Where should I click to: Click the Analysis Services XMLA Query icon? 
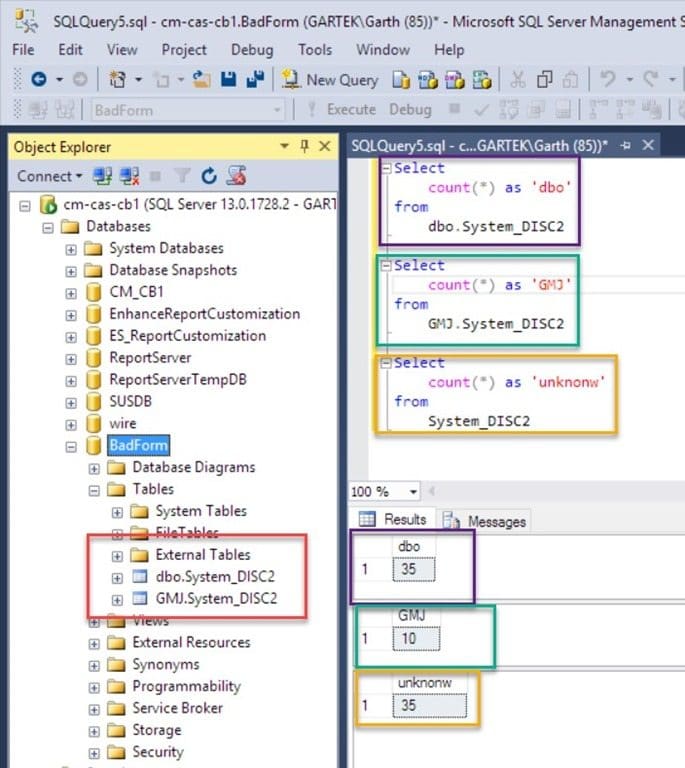point(481,79)
